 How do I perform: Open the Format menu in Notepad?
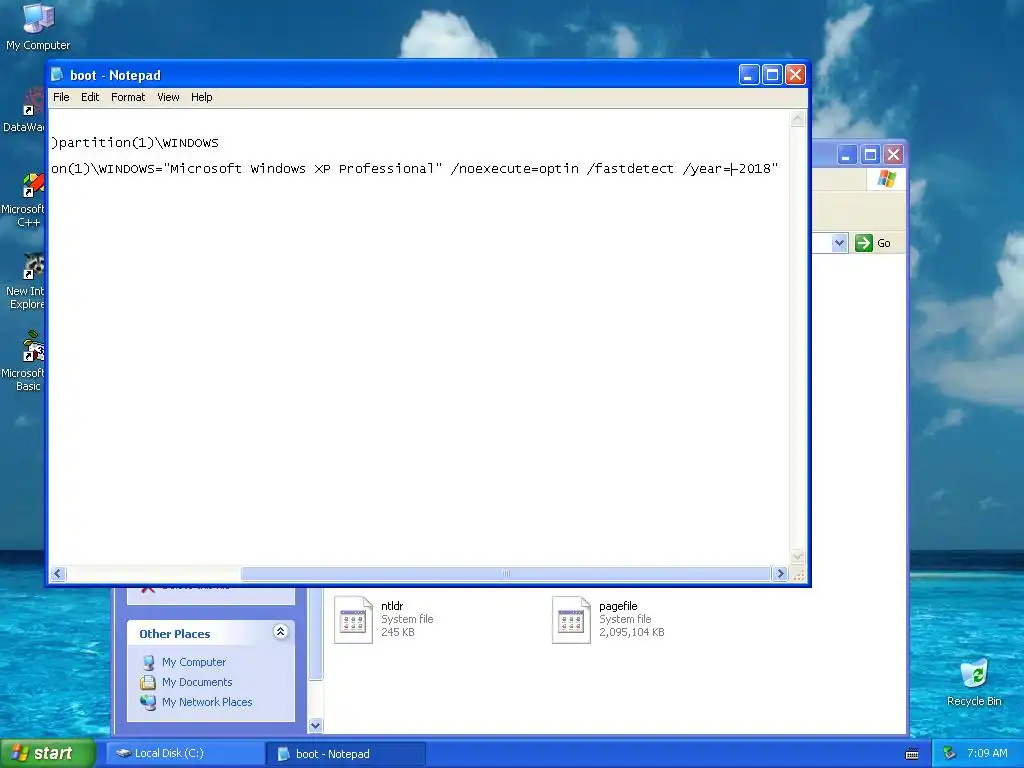tap(128, 97)
